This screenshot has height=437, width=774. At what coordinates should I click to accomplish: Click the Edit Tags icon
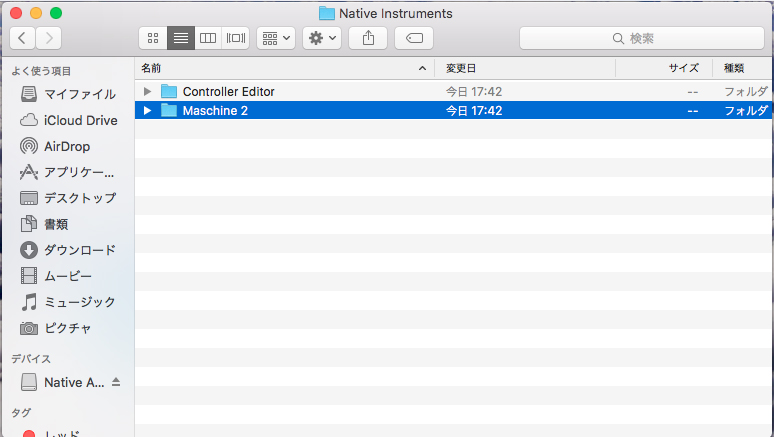pos(414,38)
